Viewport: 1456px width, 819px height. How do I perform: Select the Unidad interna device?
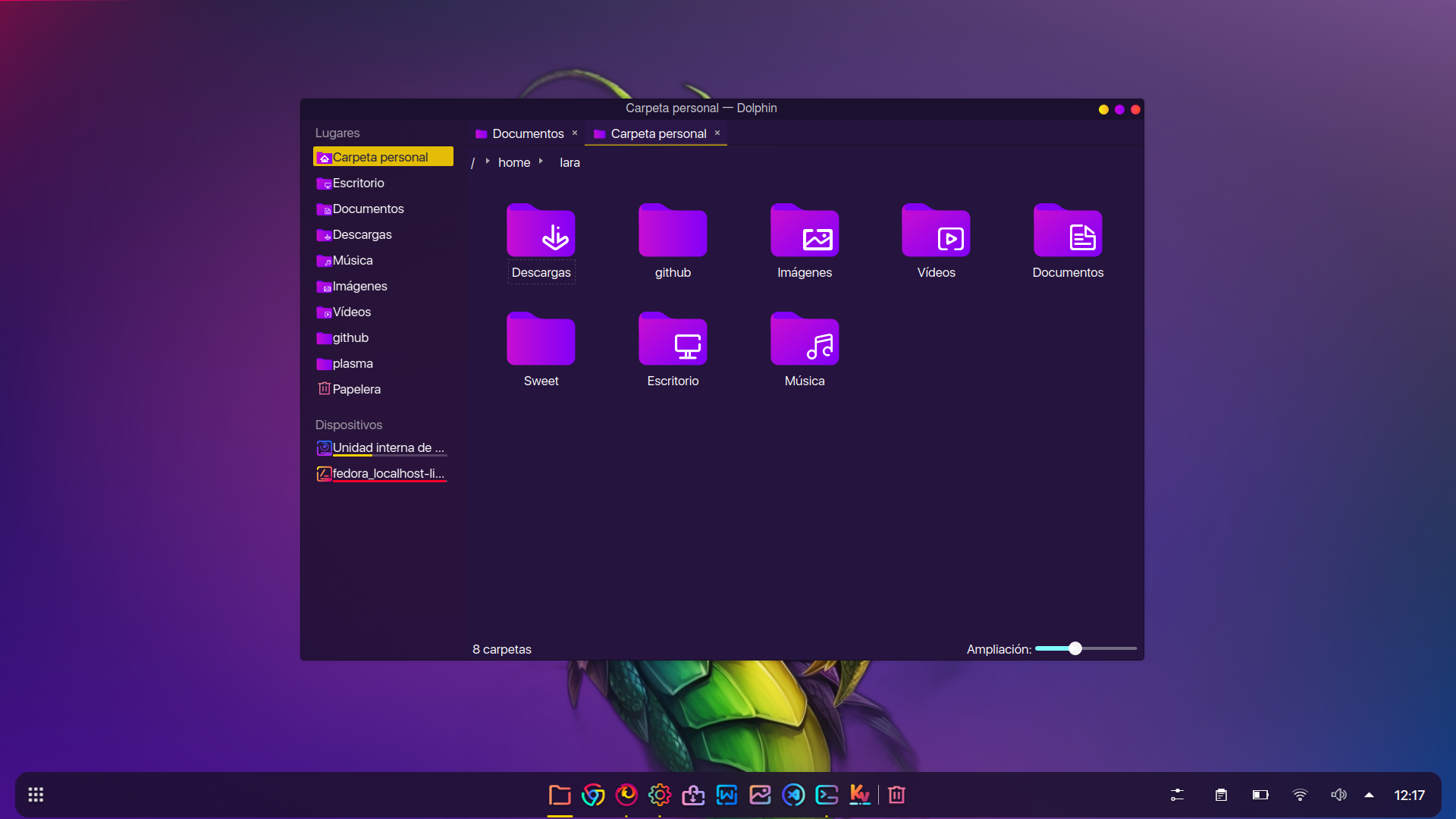point(383,447)
